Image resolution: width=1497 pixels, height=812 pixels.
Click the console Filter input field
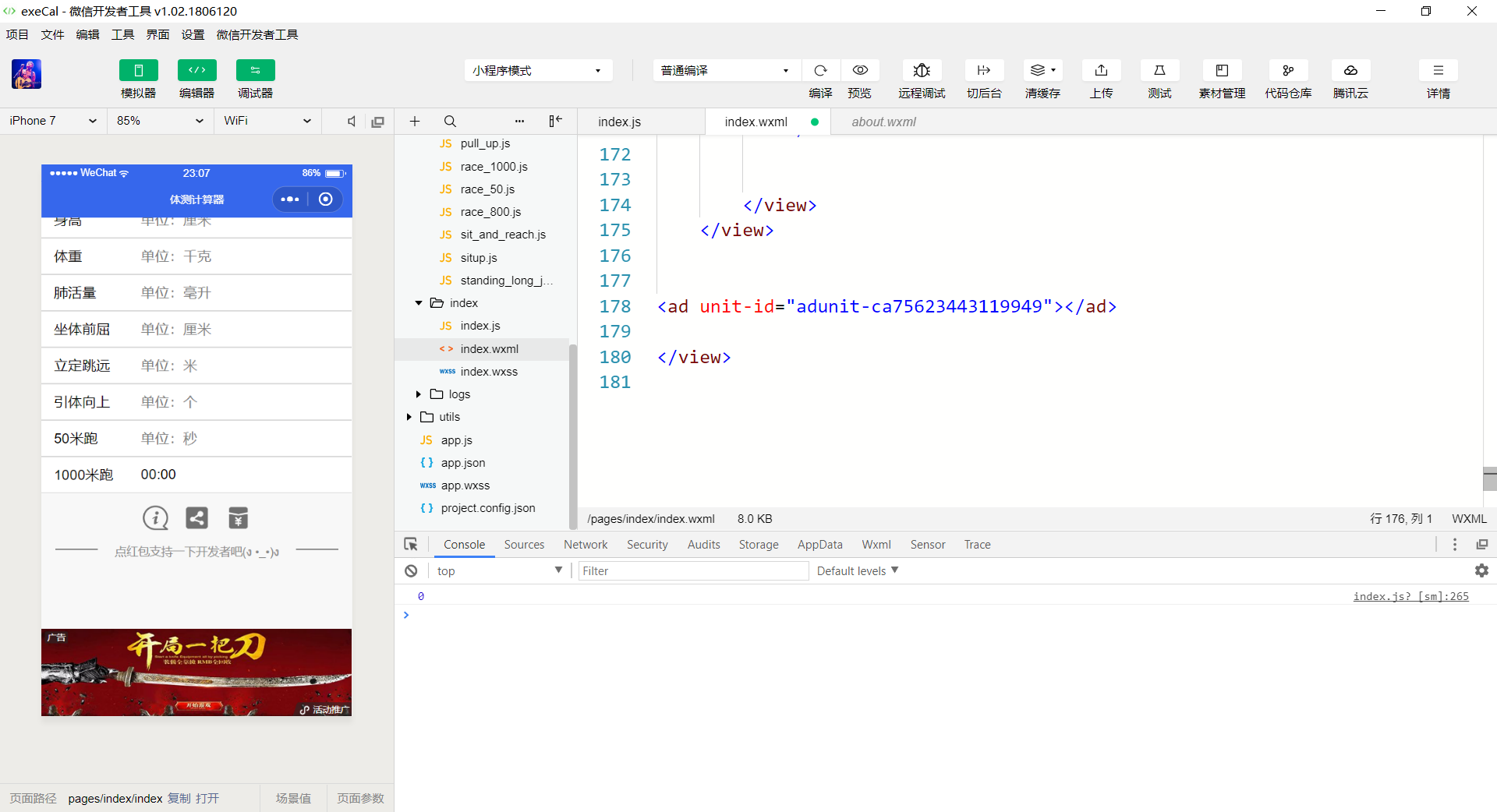pos(693,571)
